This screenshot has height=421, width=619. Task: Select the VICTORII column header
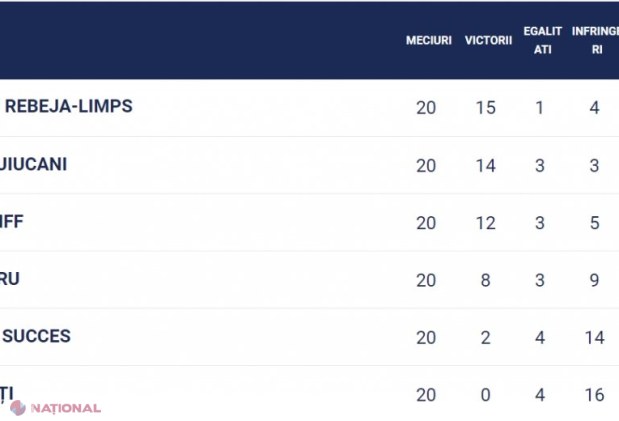pyautogui.click(x=488, y=40)
